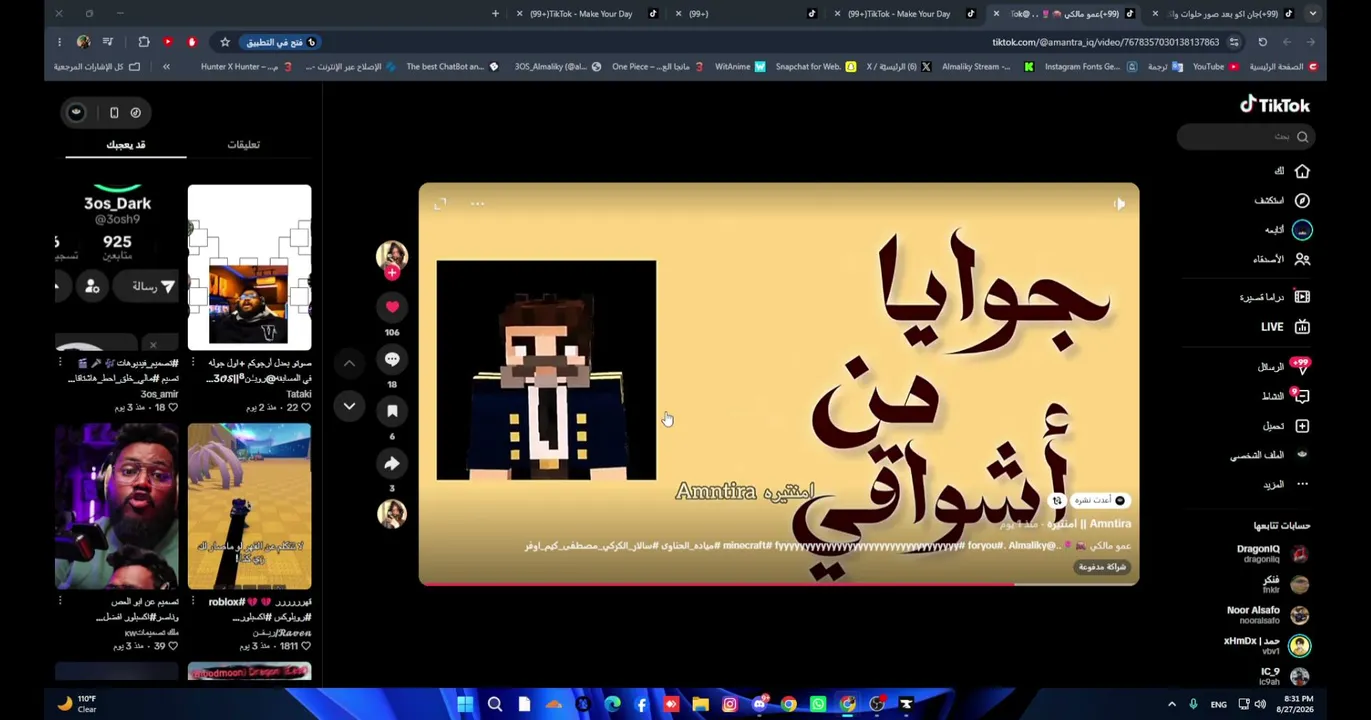The height and width of the screenshot is (720, 1371).
Task: Expand the Chrome tab search dropdown
Action: pos(1313,14)
